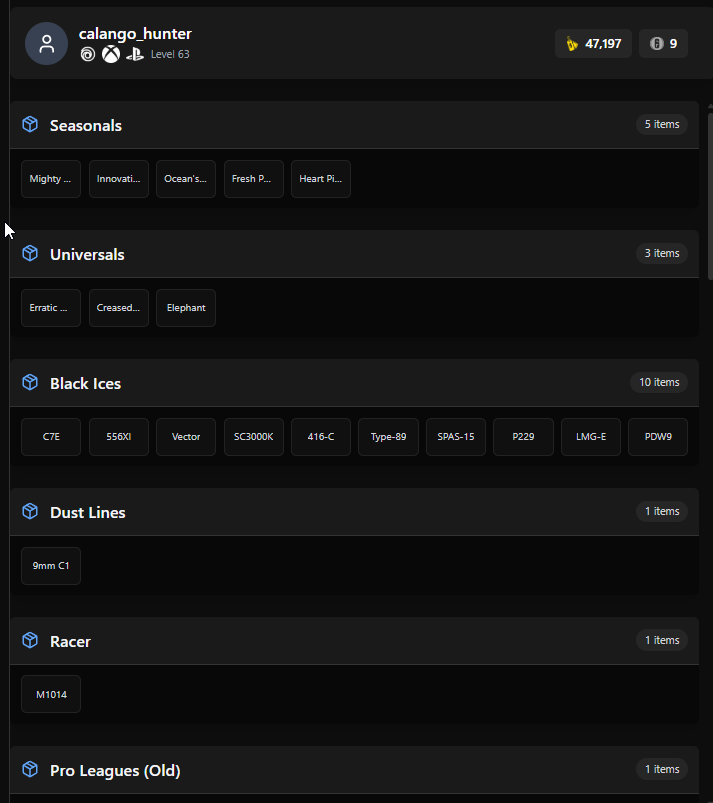Click the vertical scrollbar on the right
713x803 pixels.
coord(710,196)
